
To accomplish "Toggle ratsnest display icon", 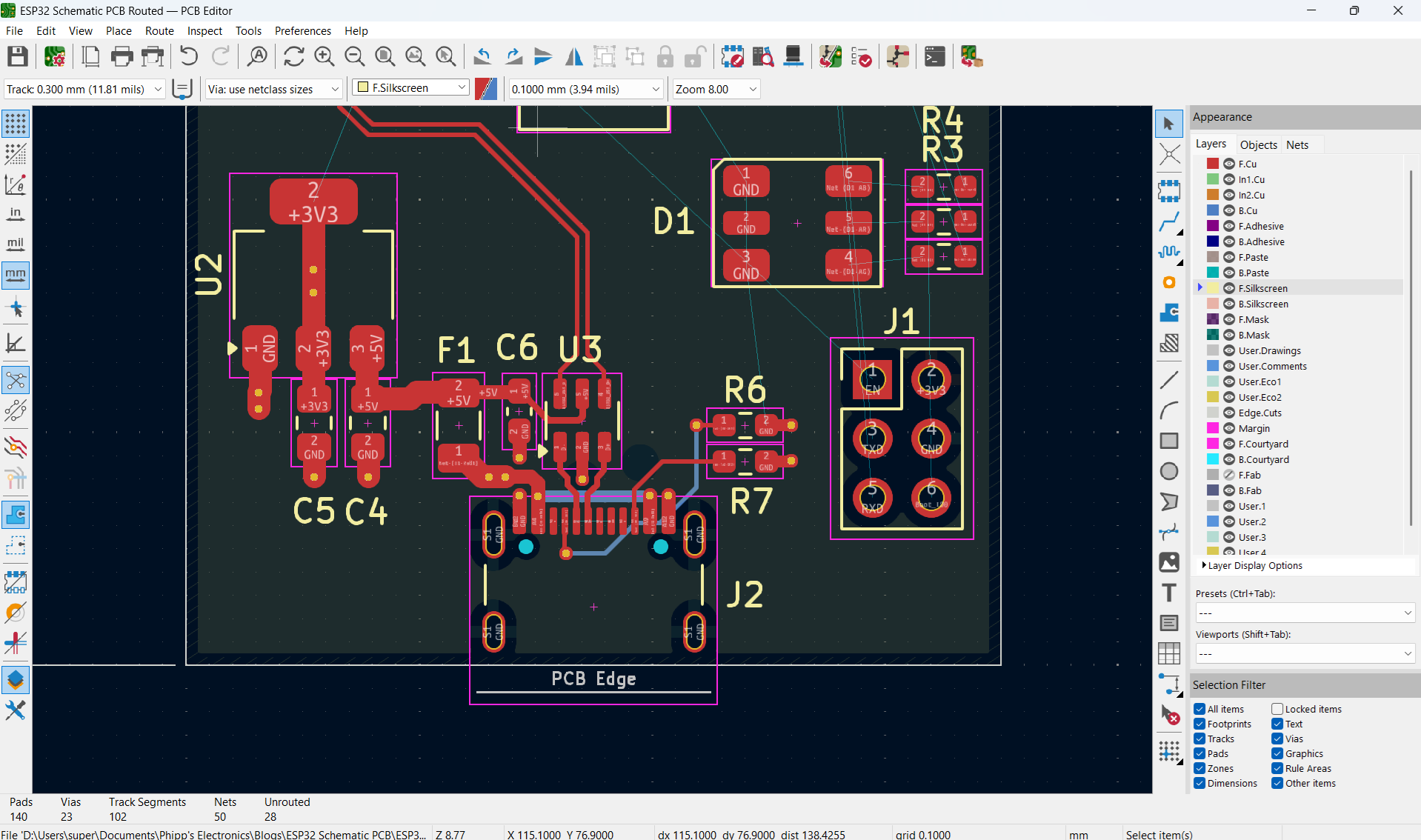I will coord(16,381).
